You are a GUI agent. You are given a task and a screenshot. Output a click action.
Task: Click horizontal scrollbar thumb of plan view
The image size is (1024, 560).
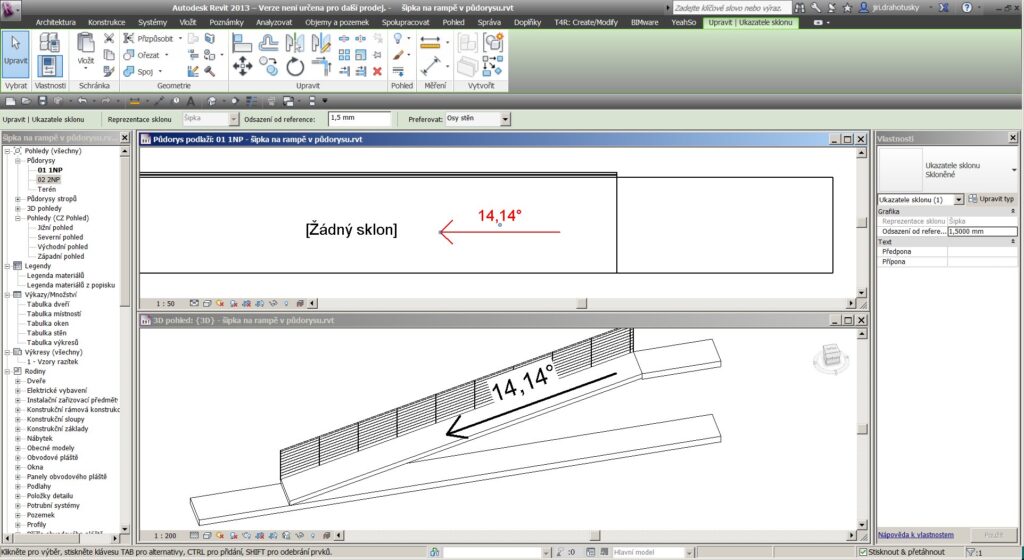581,303
